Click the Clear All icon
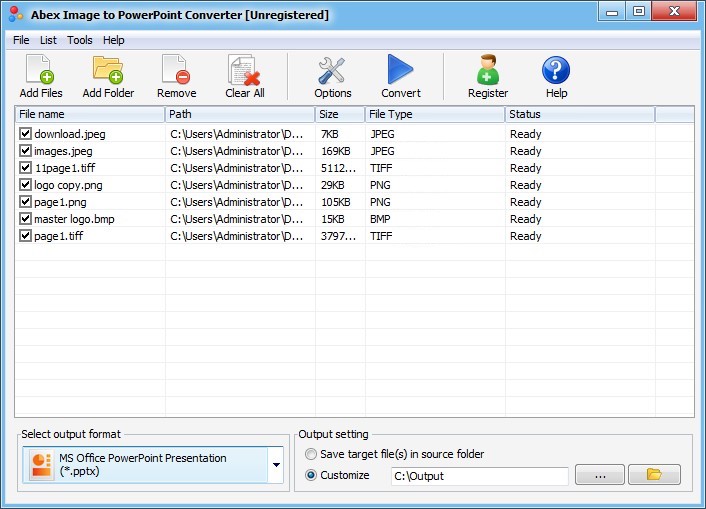 point(244,71)
